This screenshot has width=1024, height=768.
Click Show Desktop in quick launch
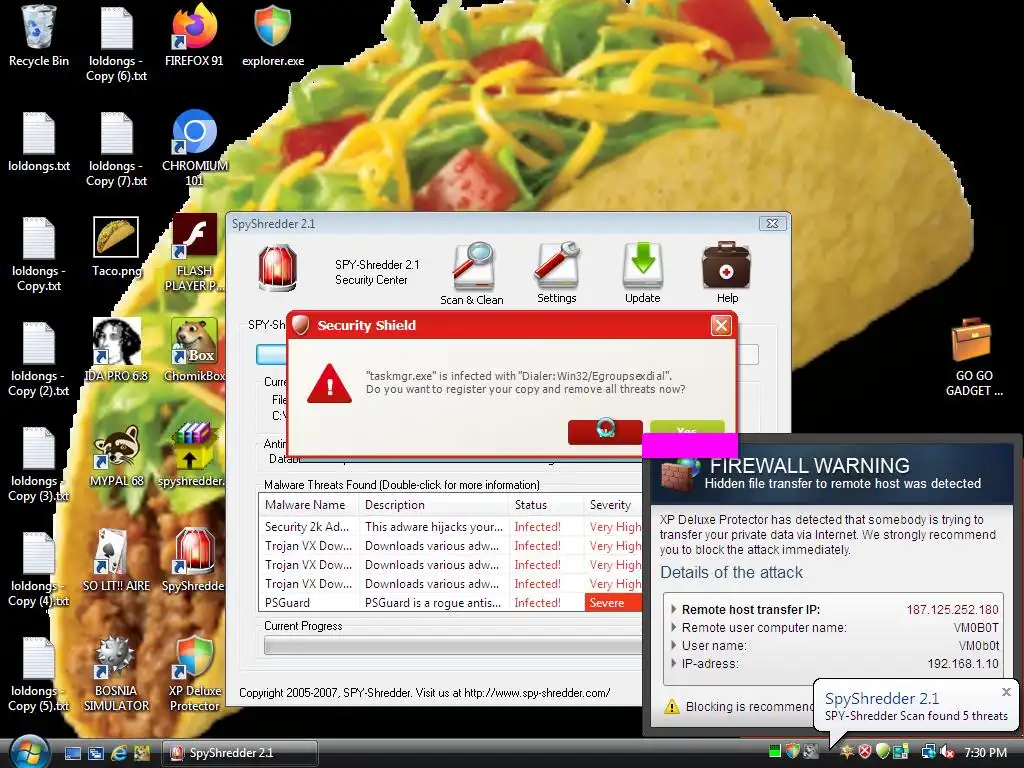(72, 753)
